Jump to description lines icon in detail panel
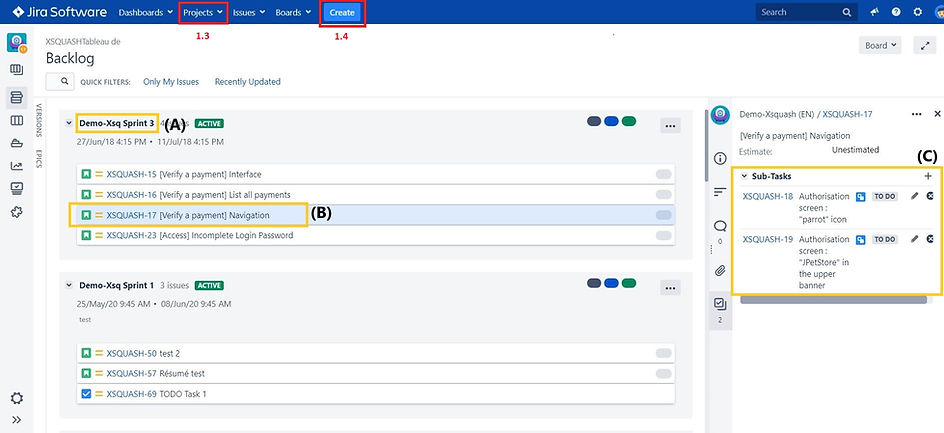 (x=719, y=192)
